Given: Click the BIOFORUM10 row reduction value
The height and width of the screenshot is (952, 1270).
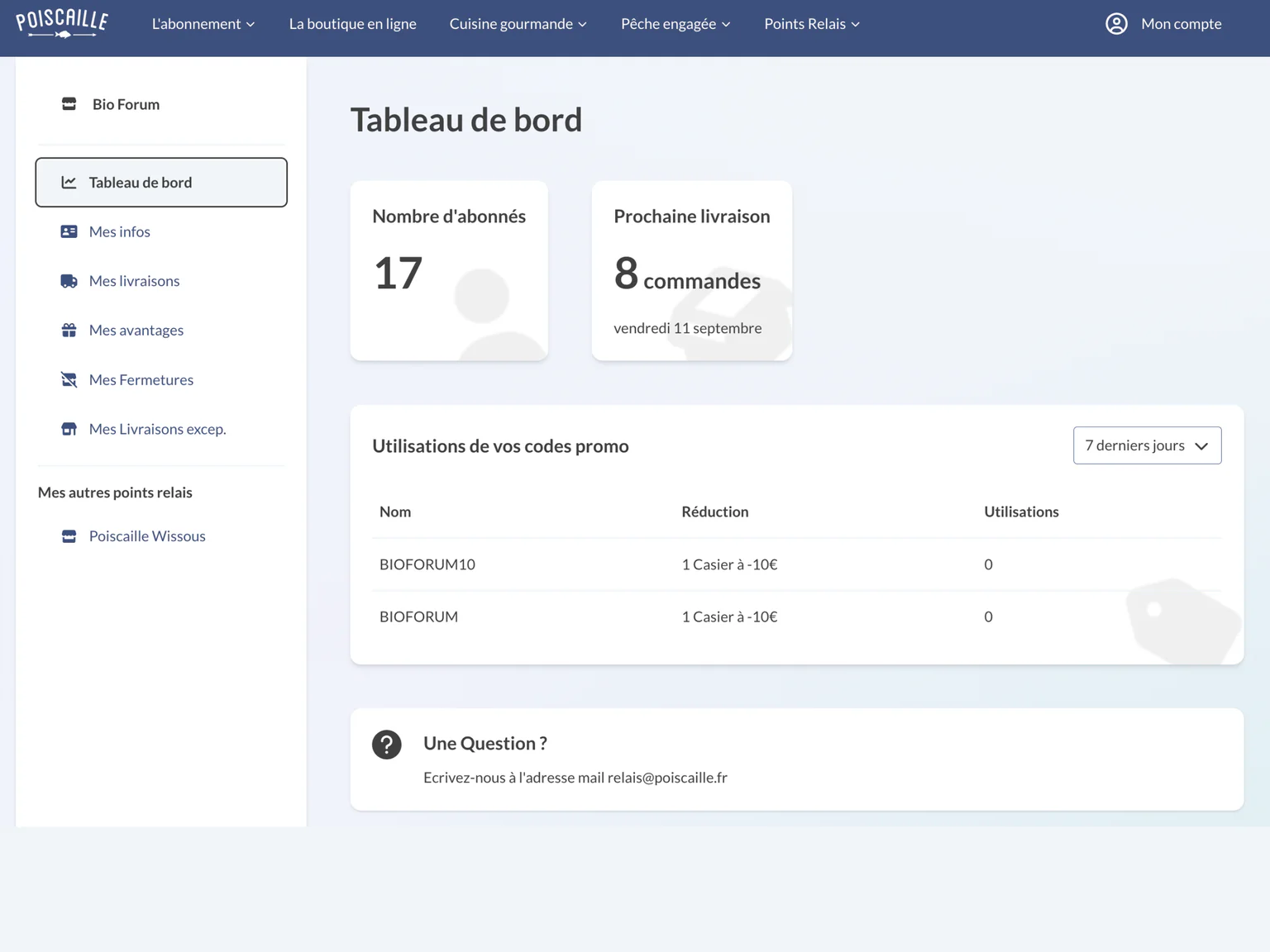Looking at the screenshot, I should [729, 564].
